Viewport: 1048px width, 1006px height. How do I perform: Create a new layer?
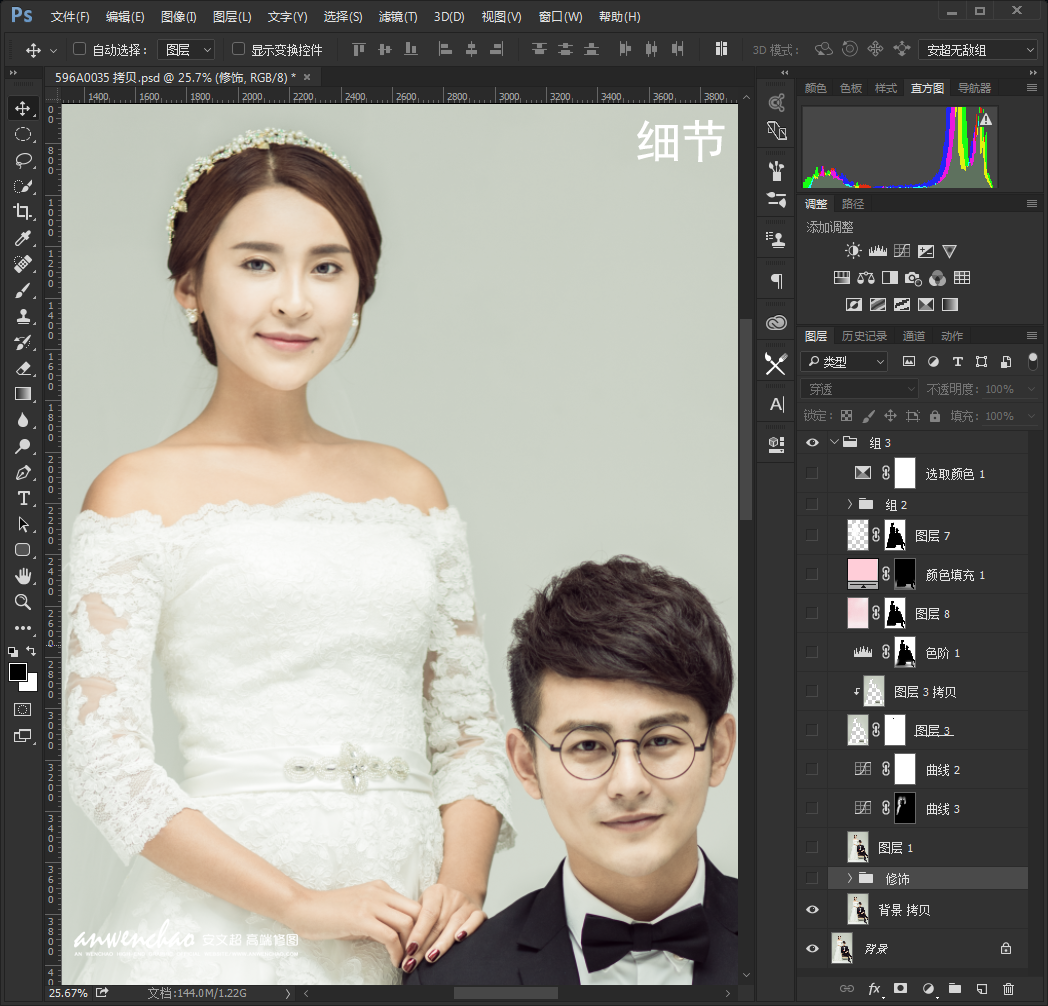pyautogui.click(x=981, y=989)
